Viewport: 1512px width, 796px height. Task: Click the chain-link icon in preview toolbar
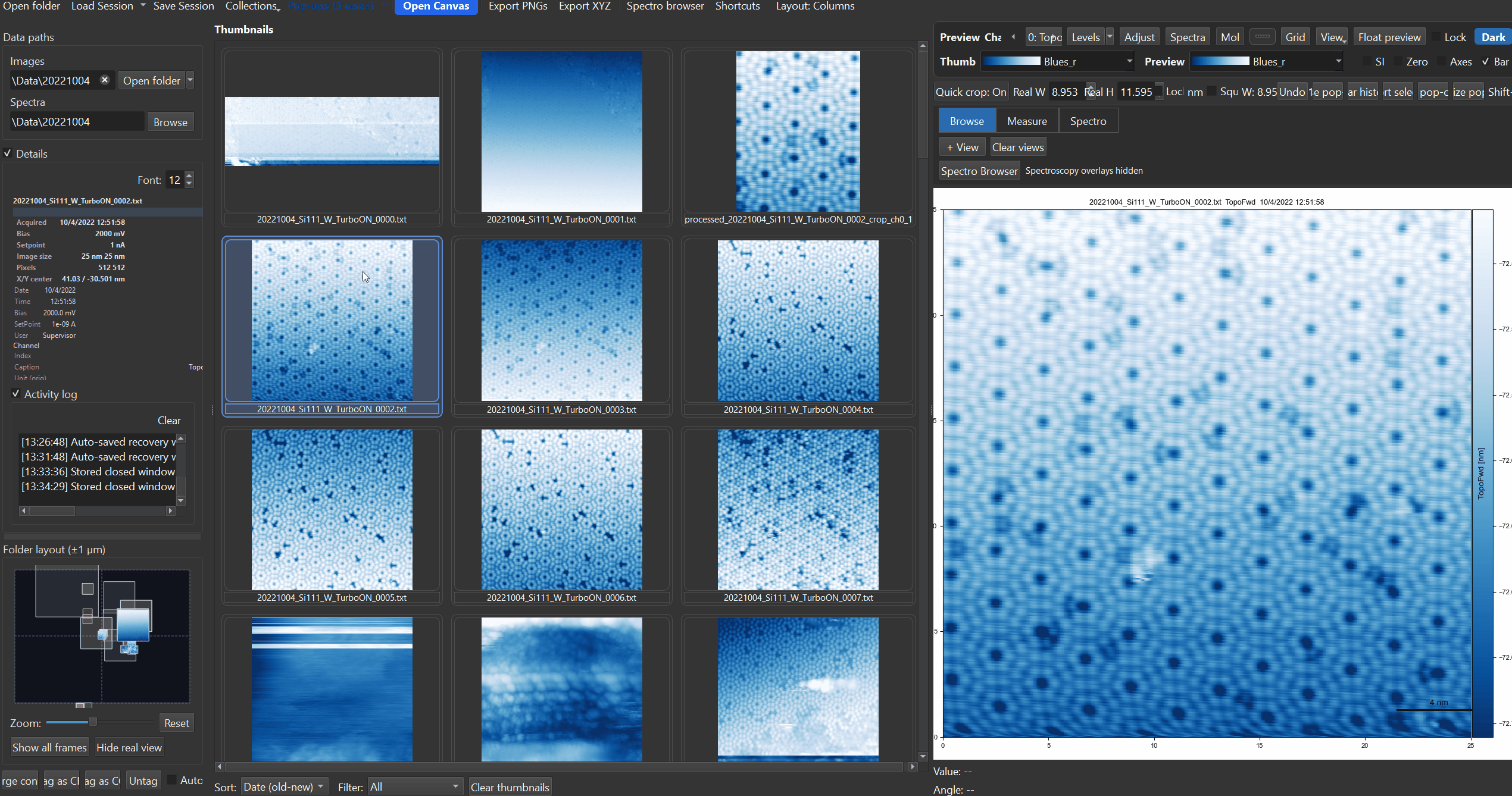coord(1262,36)
